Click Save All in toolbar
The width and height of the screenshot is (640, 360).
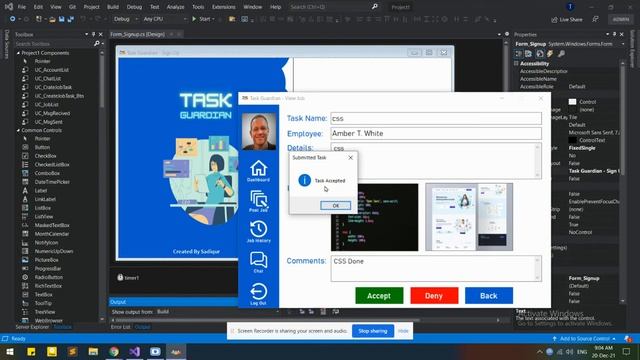click(x=71, y=19)
